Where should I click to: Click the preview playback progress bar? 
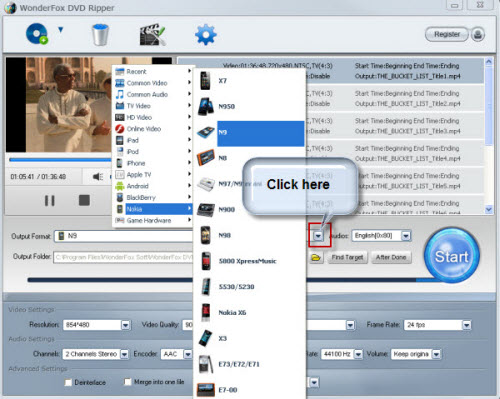click(60, 160)
